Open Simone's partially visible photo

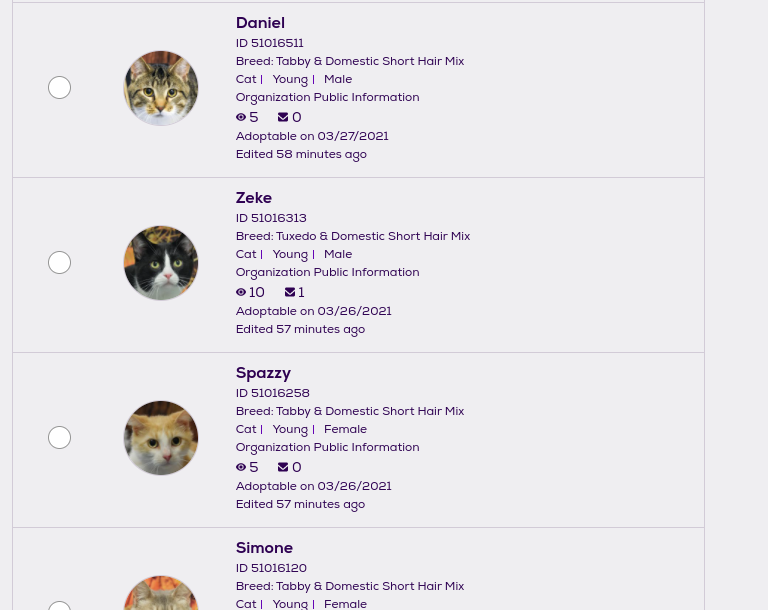pos(161,594)
